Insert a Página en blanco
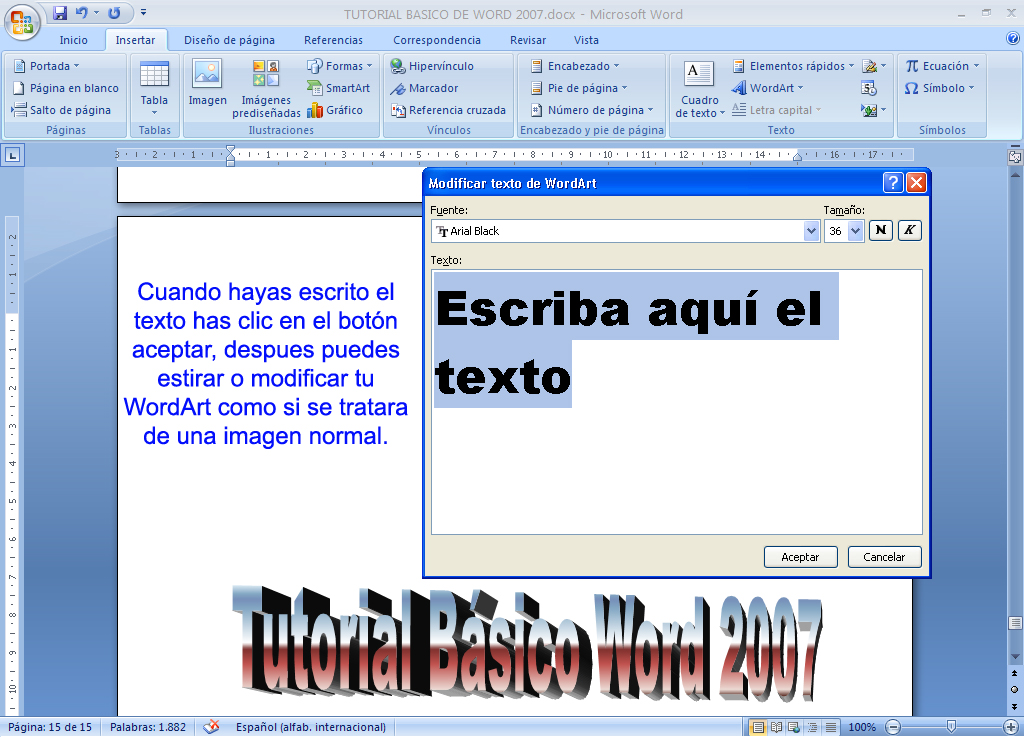 (66, 88)
